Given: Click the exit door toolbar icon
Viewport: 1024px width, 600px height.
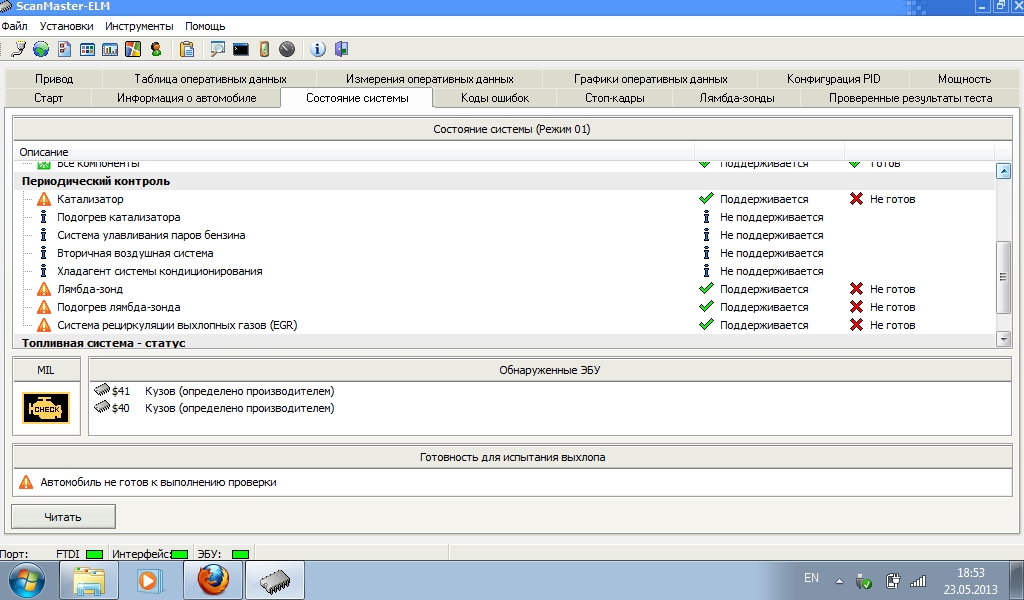Looking at the screenshot, I should point(341,49).
